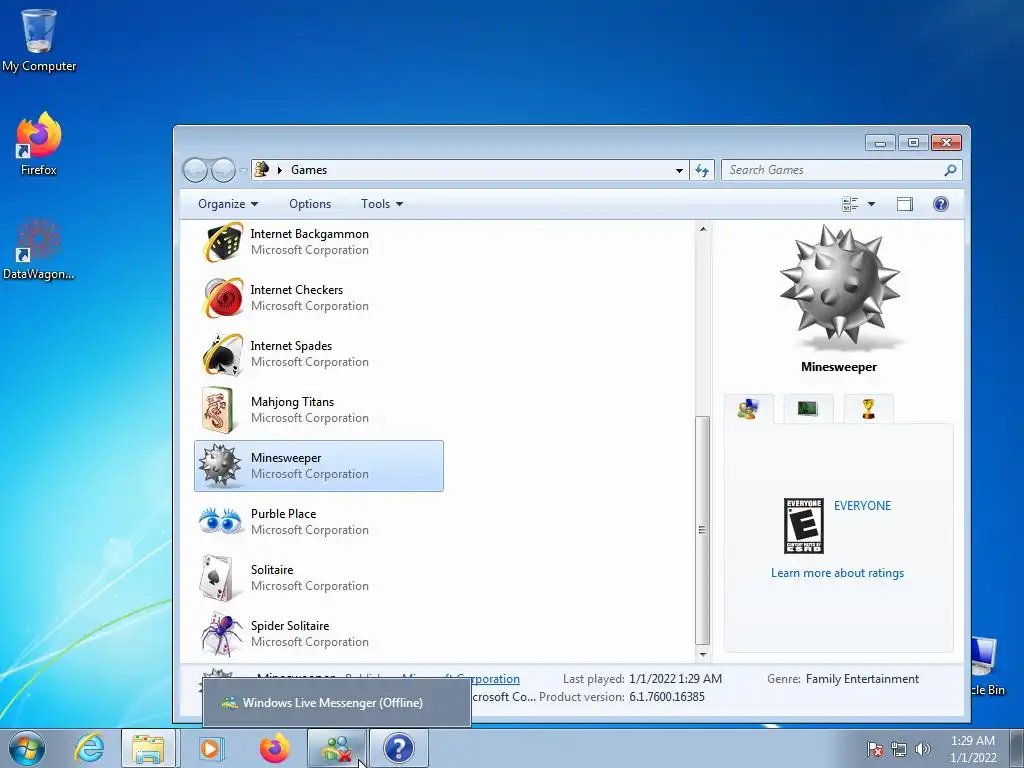Click the games list scrollbar up arrow

pyautogui.click(x=703, y=229)
